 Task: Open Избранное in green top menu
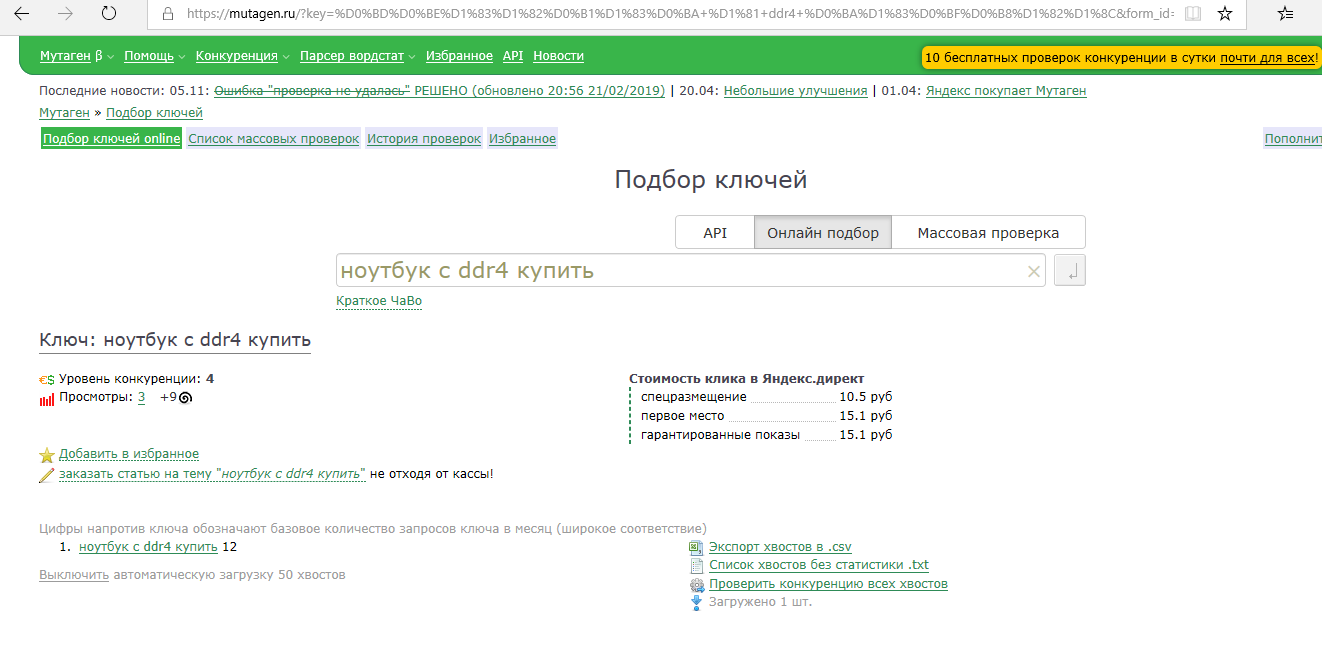[x=459, y=56]
